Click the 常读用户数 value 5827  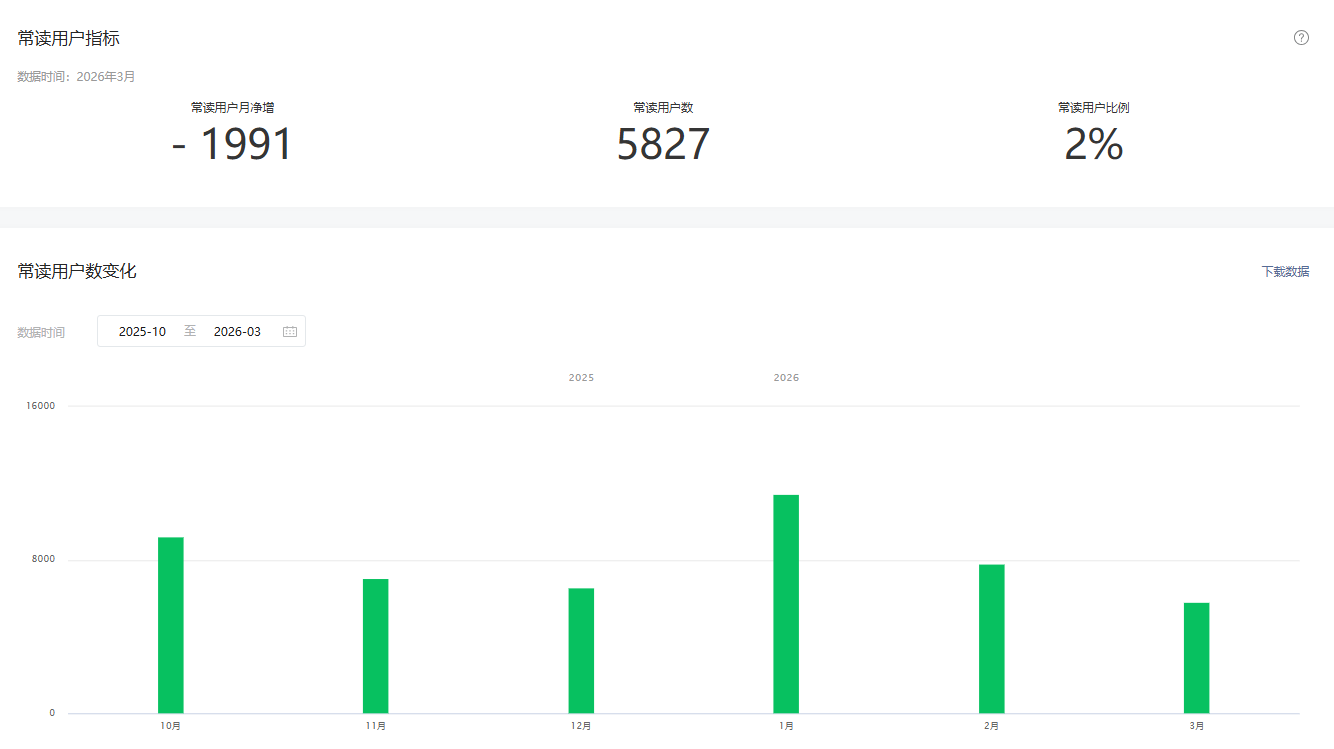tap(663, 145)
